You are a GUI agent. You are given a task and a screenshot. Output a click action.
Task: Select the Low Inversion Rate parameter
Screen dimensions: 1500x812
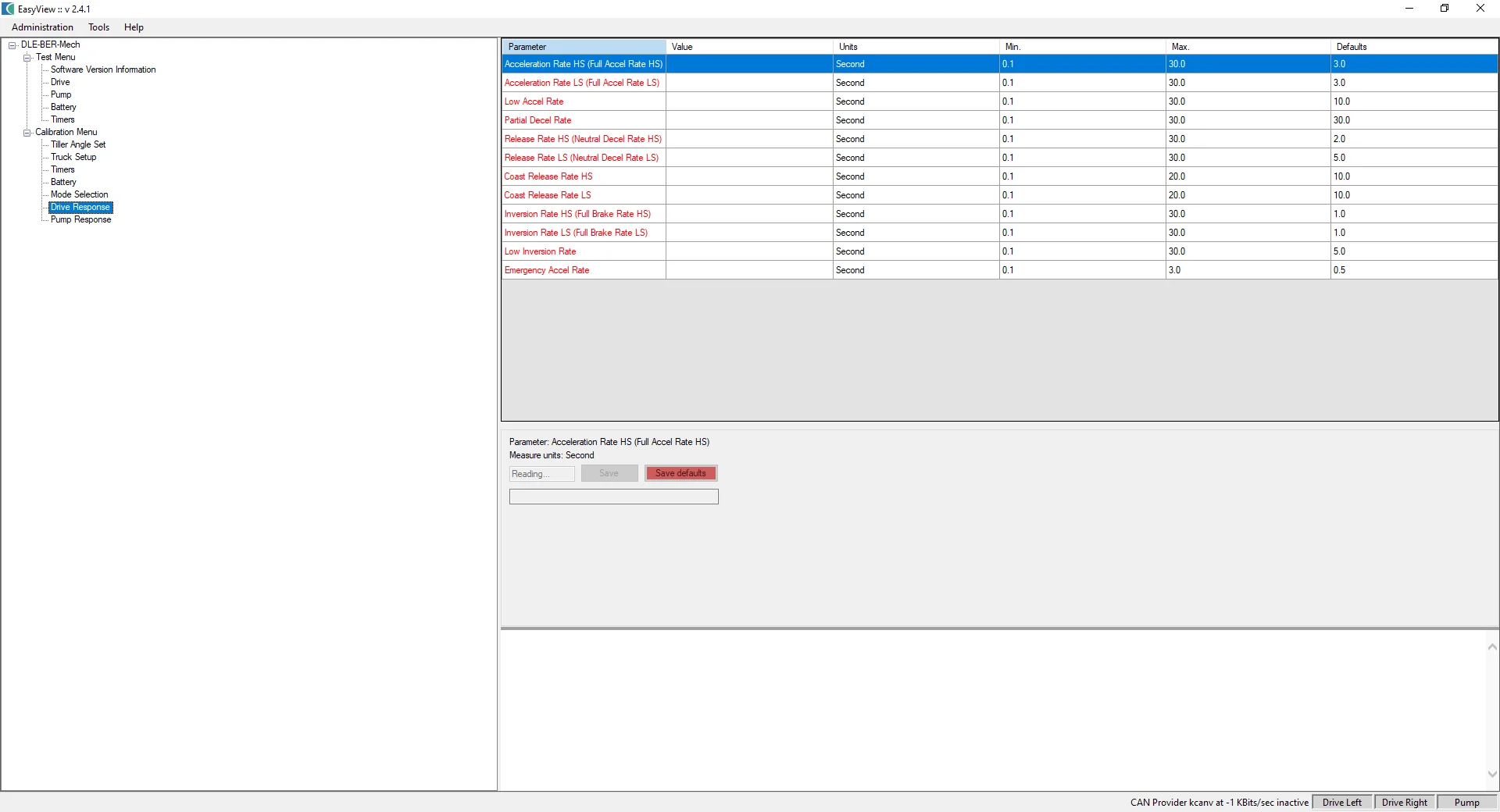(x=584, y=251)
